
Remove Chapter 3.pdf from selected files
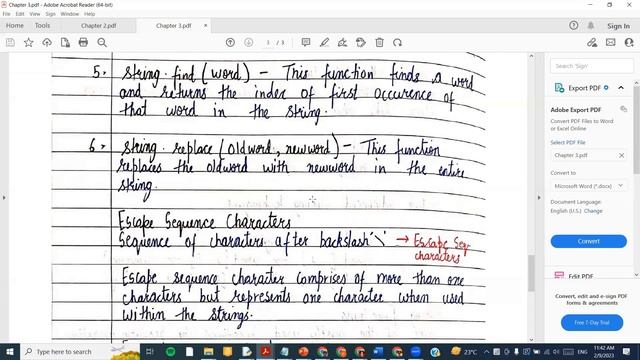[621, 156]
